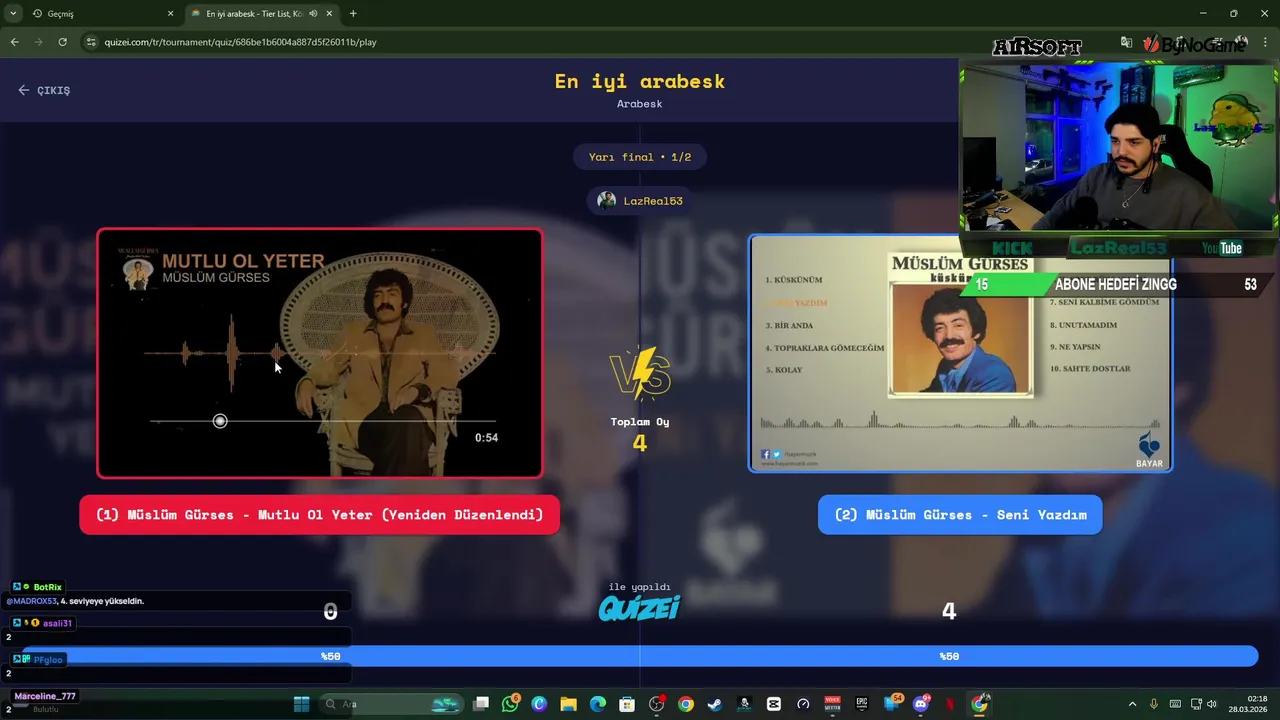The image size is (1280, 720).
Task: Click the blue %50 vote progress bar
Action: (x=640, y=656)
